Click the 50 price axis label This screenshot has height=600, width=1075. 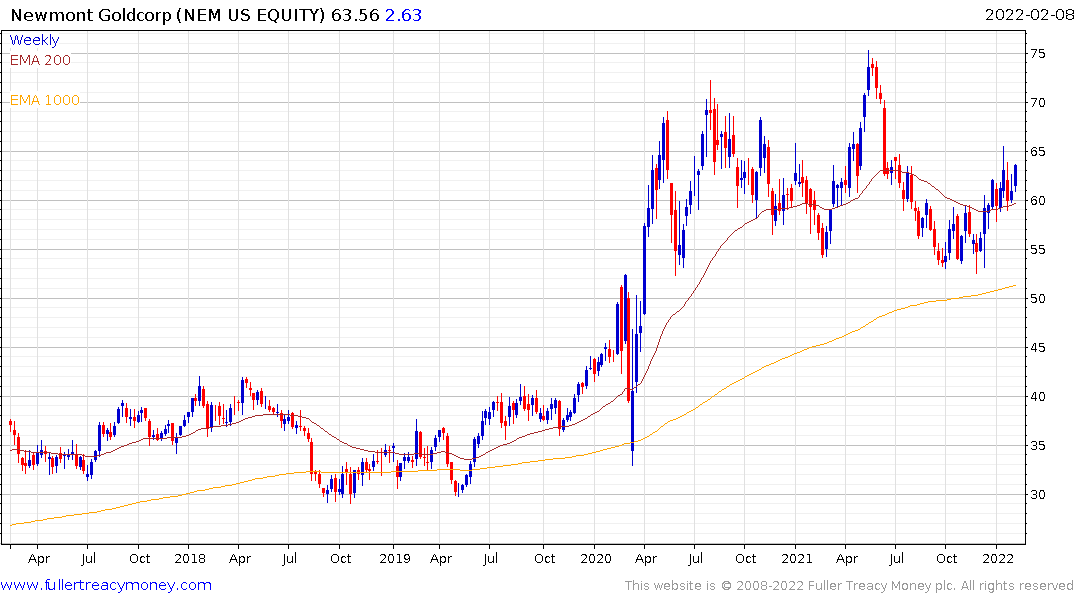click(1037, 299)
